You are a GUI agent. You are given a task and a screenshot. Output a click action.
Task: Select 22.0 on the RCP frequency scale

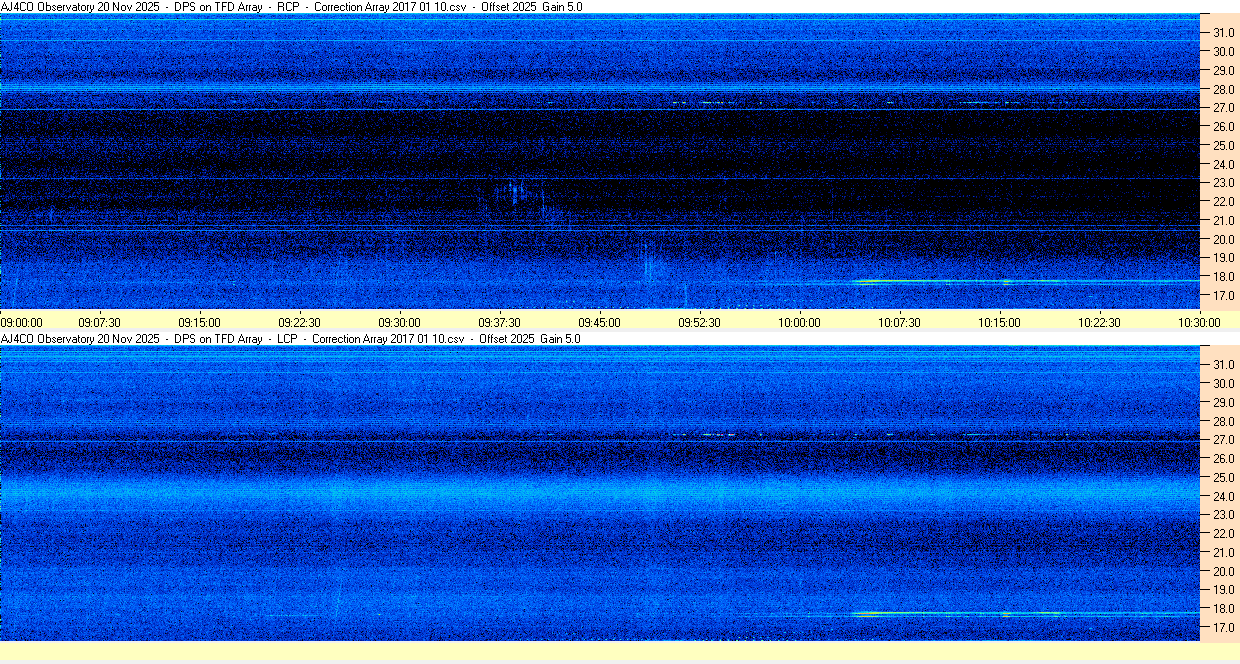pyautogui.click(x=1223, y=202)
